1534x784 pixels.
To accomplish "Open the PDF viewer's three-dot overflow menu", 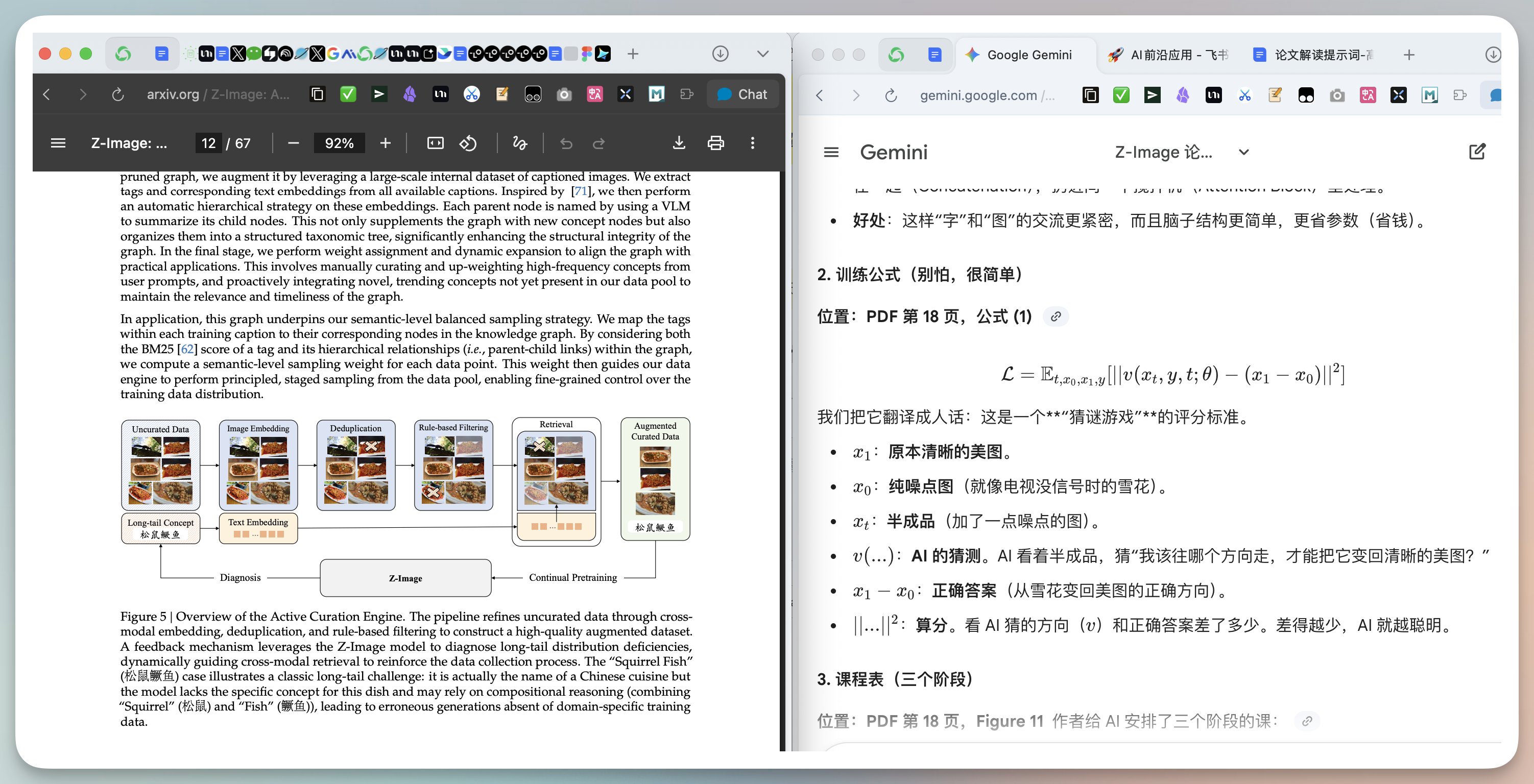I will (x=752, y=143).
